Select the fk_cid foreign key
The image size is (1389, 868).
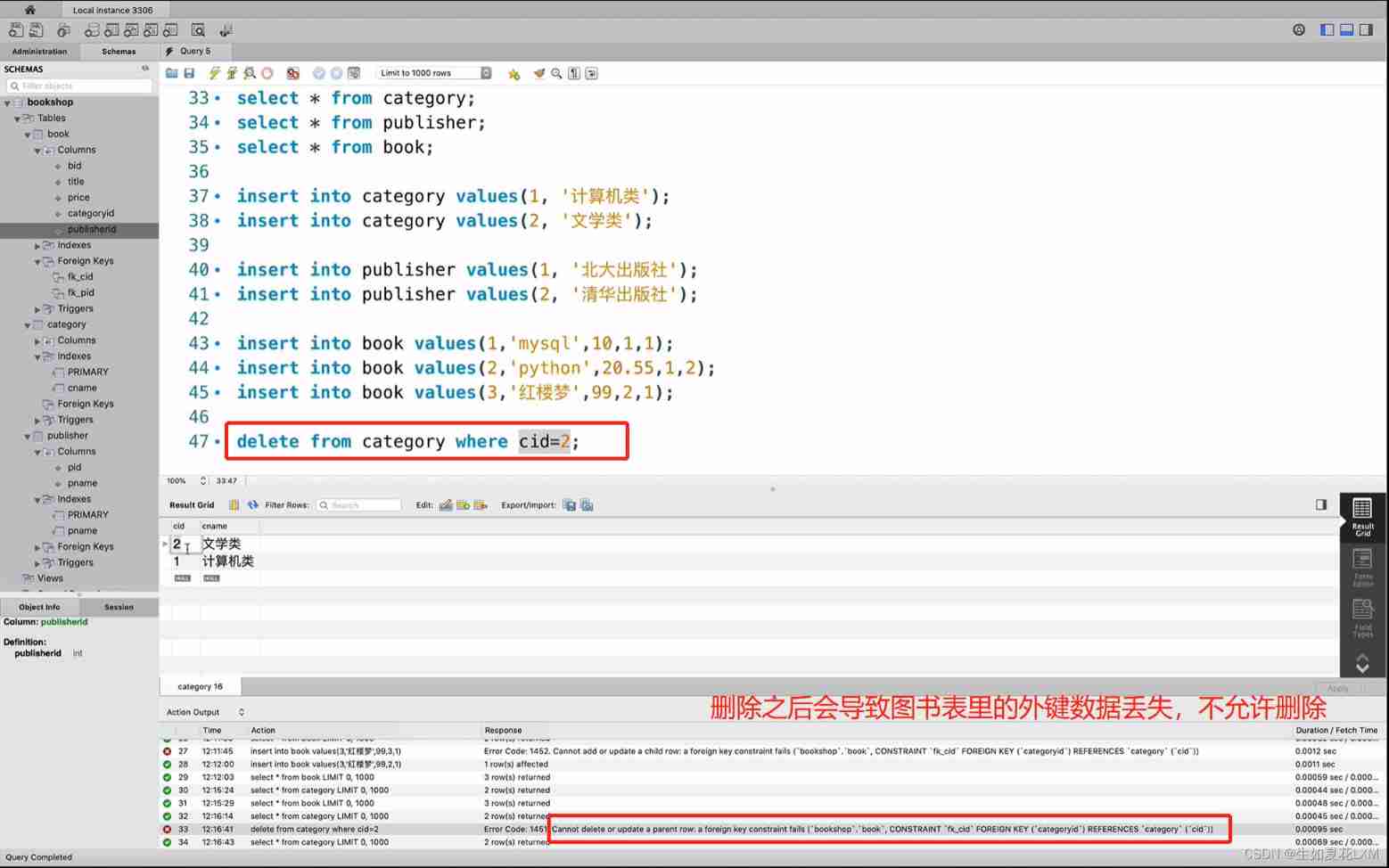coord(80,276)
